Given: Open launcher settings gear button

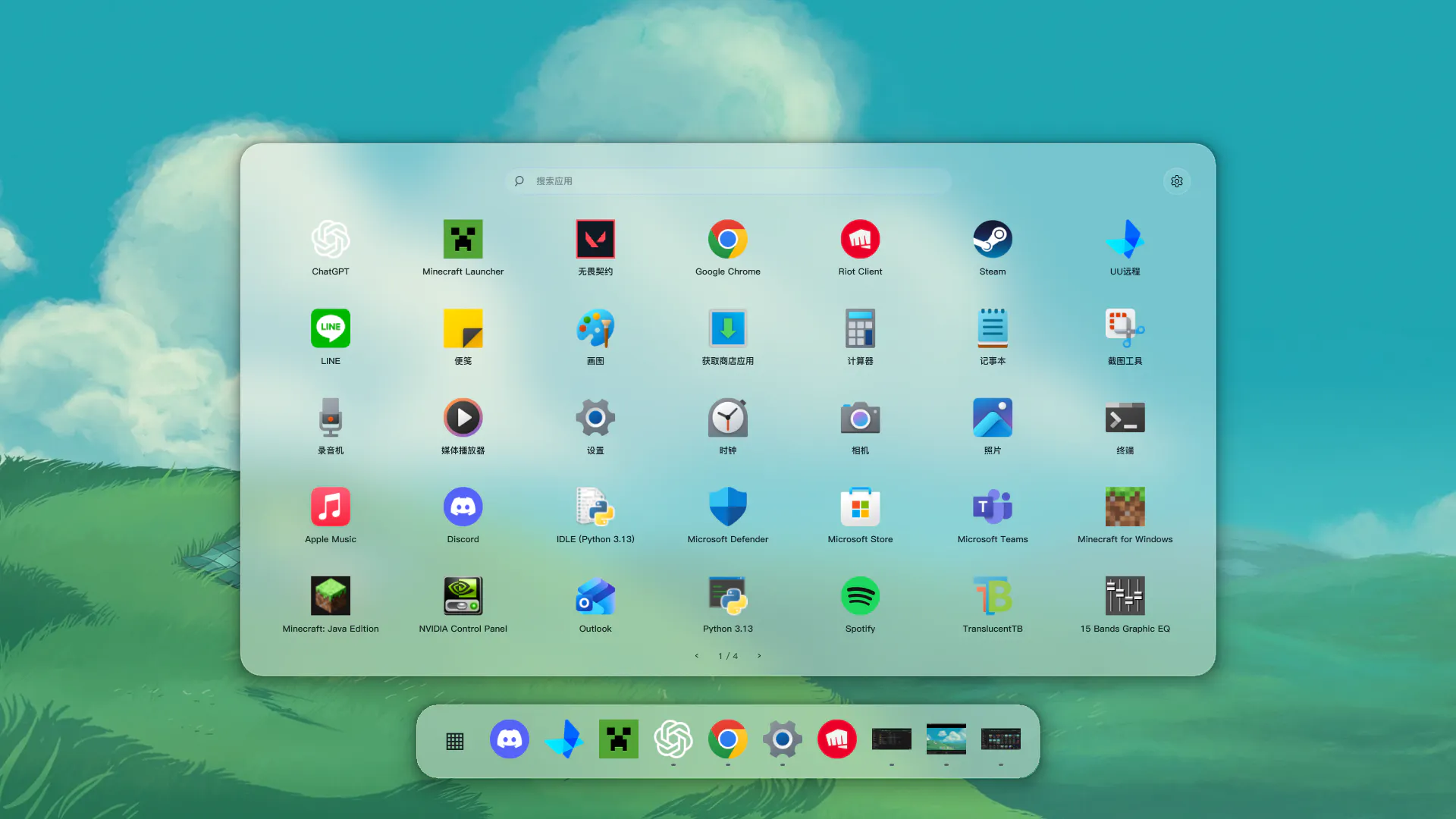Looking at the screenshot, I should [1177, 181].
